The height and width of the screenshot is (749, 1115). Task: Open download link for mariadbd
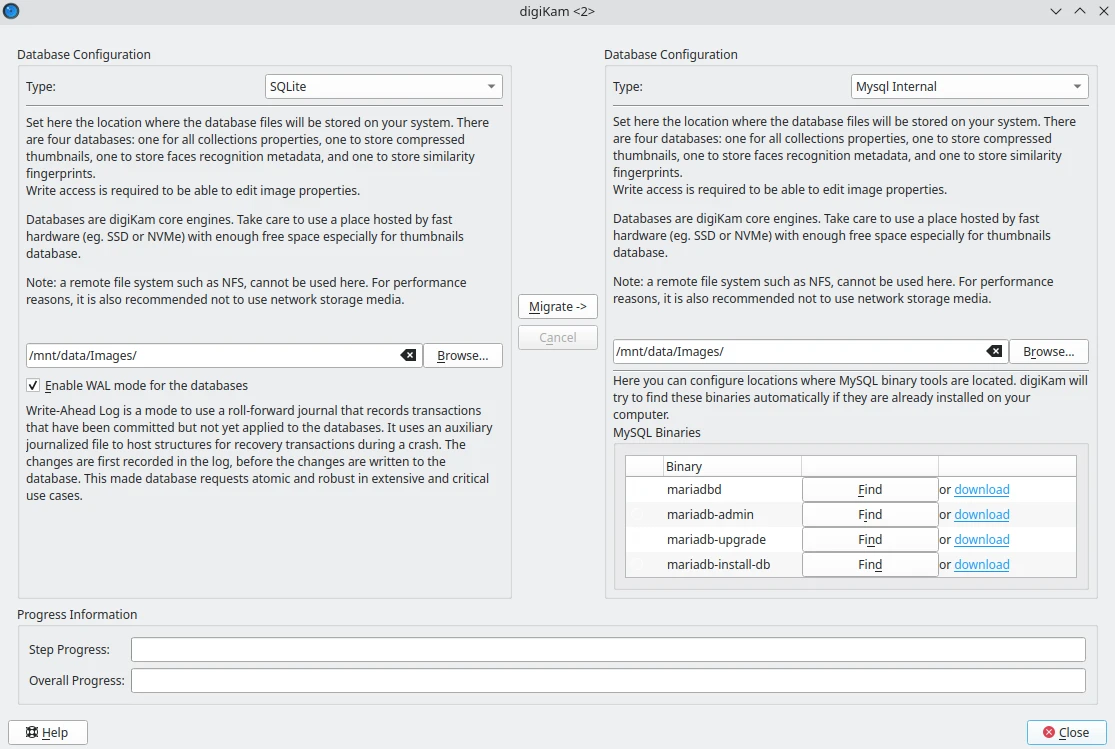coord(981,490)
